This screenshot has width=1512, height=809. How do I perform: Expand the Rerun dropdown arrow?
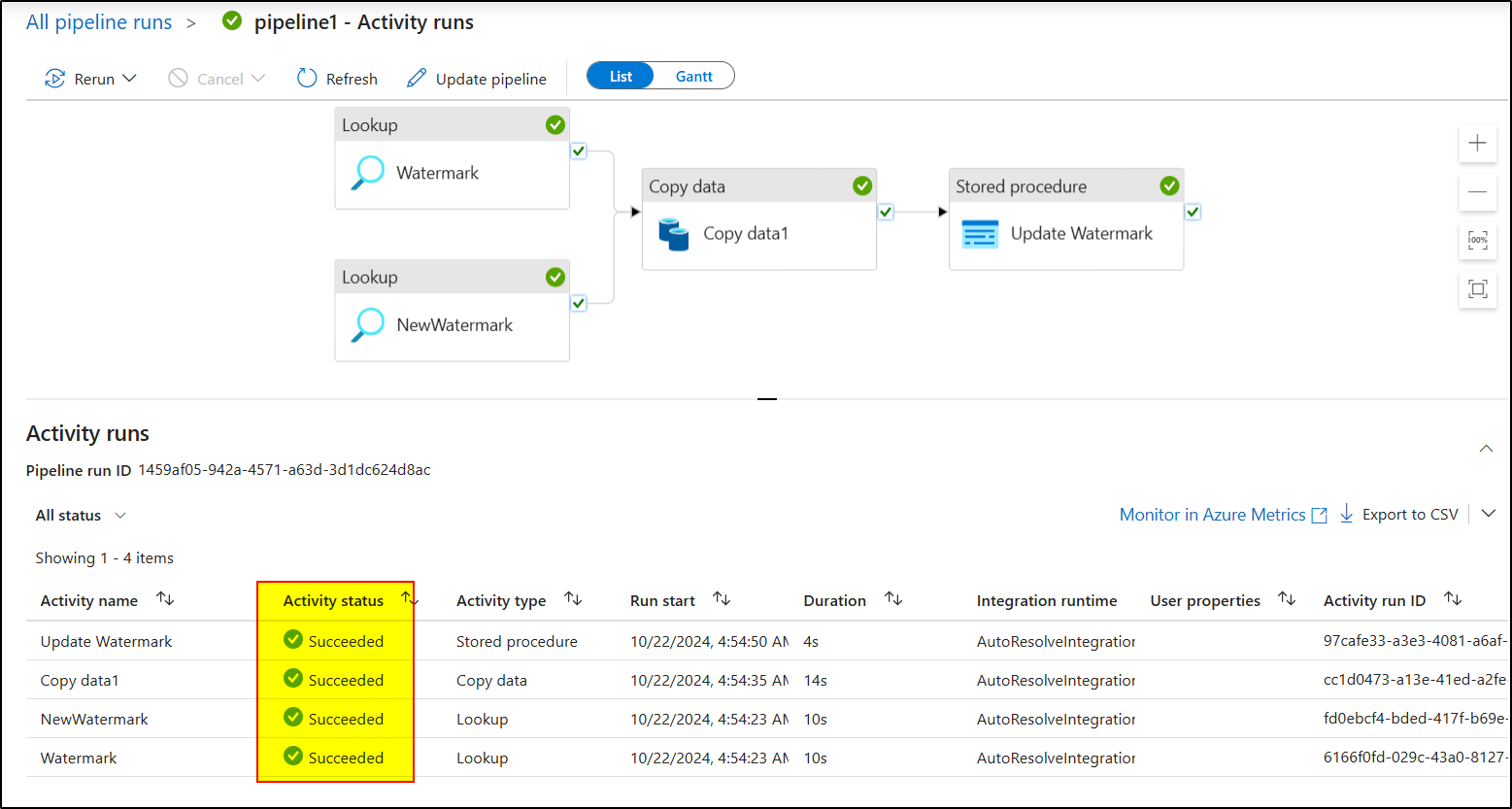[x=129, y=79]
